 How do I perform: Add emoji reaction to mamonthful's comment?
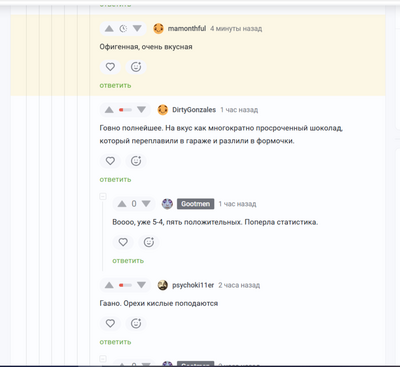tap(136, 67)
